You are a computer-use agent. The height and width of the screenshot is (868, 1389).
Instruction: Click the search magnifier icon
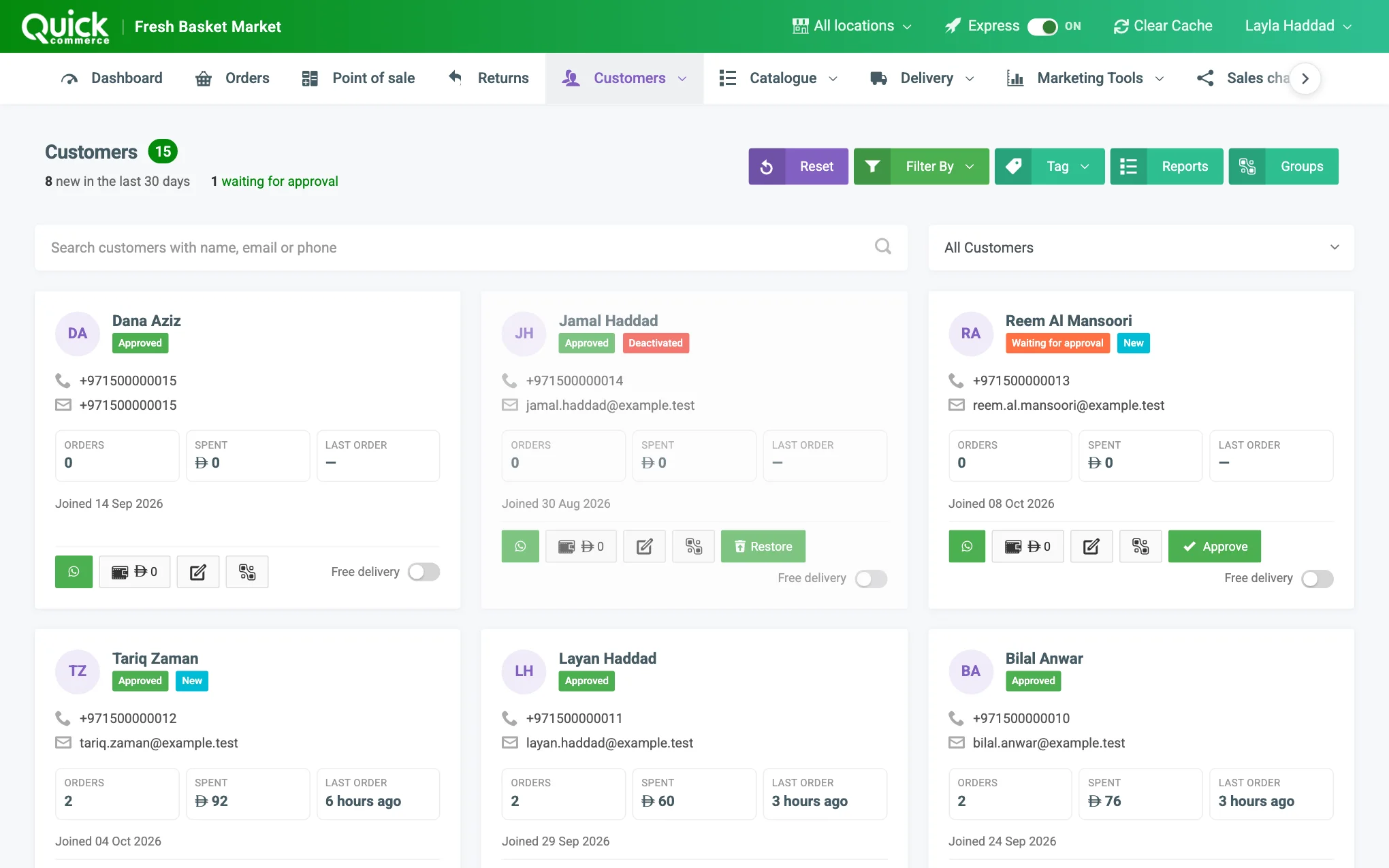tap(883, 246)
